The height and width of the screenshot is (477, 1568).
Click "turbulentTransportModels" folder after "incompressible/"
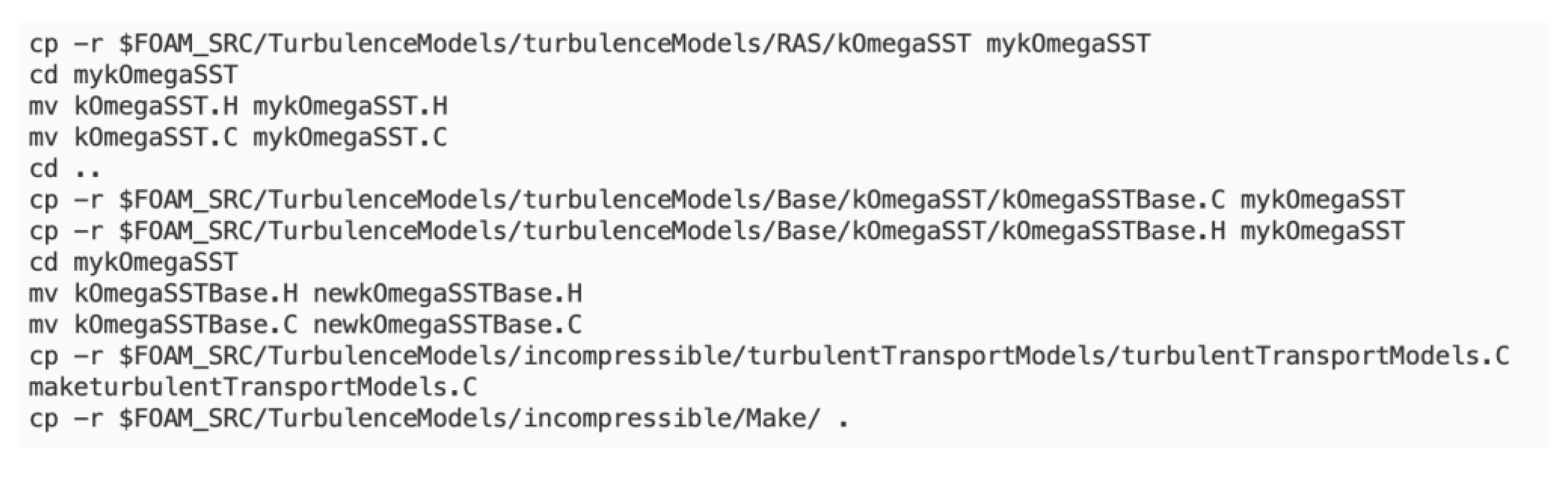tap(927, 356)
